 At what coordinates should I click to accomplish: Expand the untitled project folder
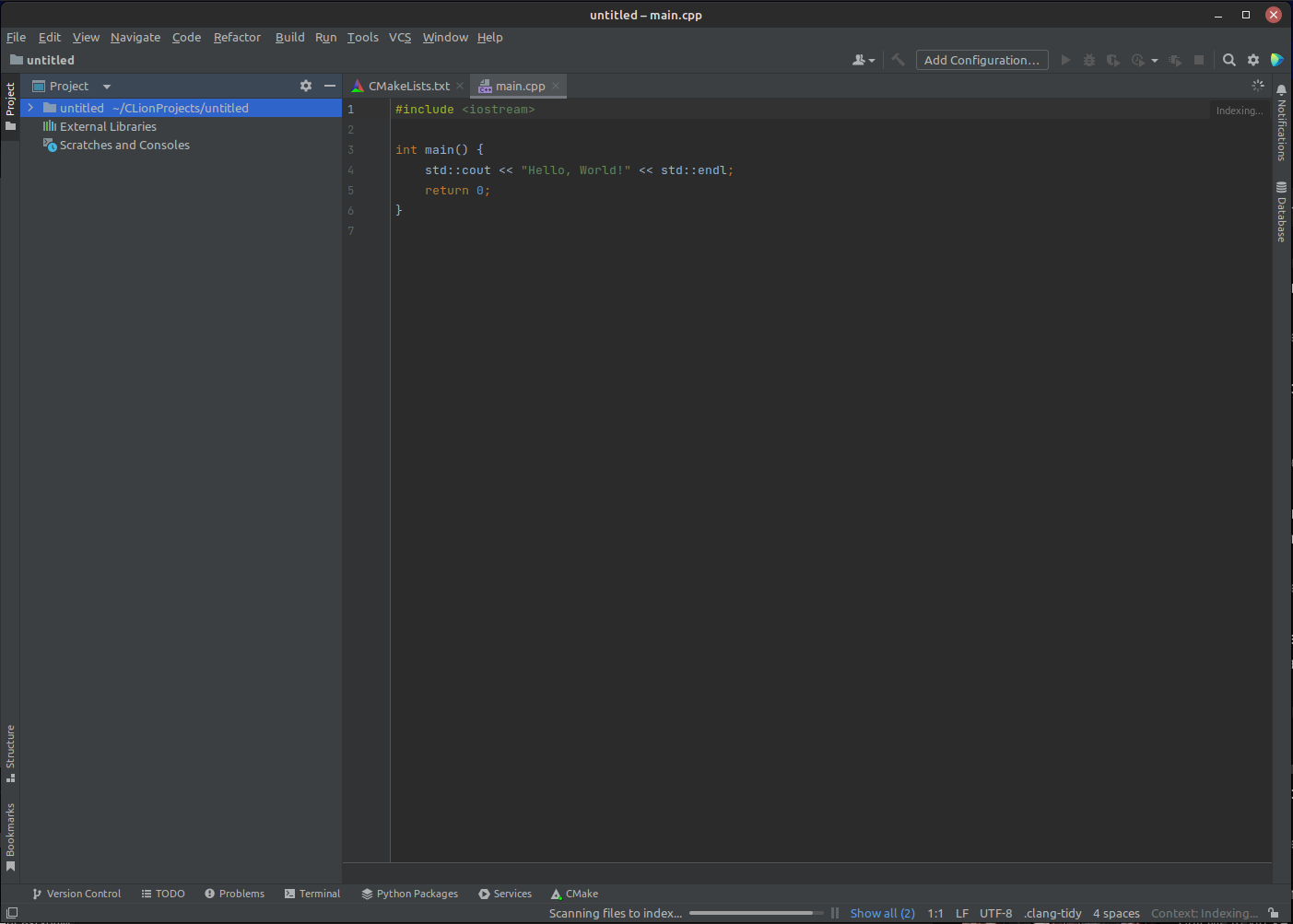(30, 108)
